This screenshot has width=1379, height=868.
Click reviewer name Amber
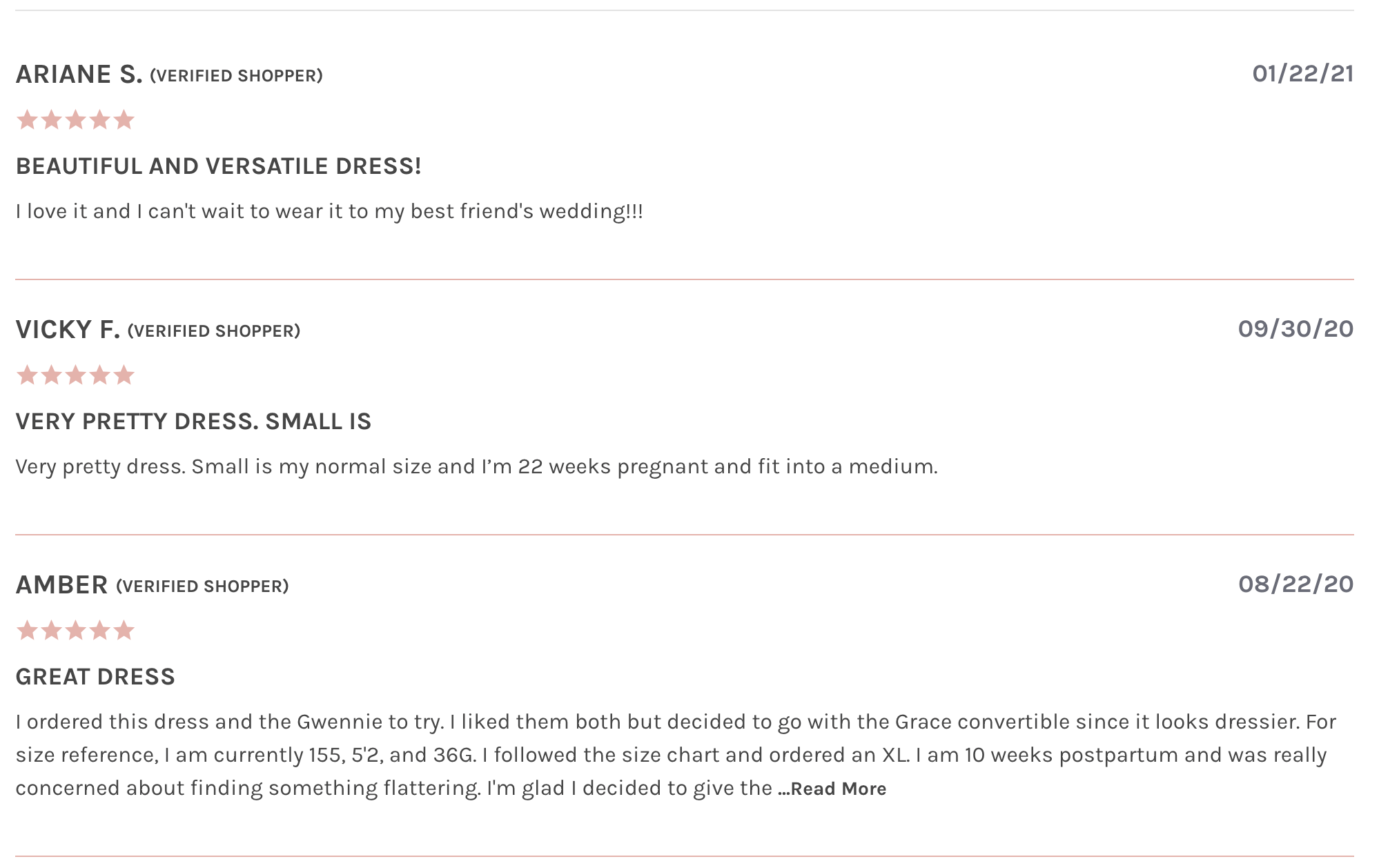point(61,585)
